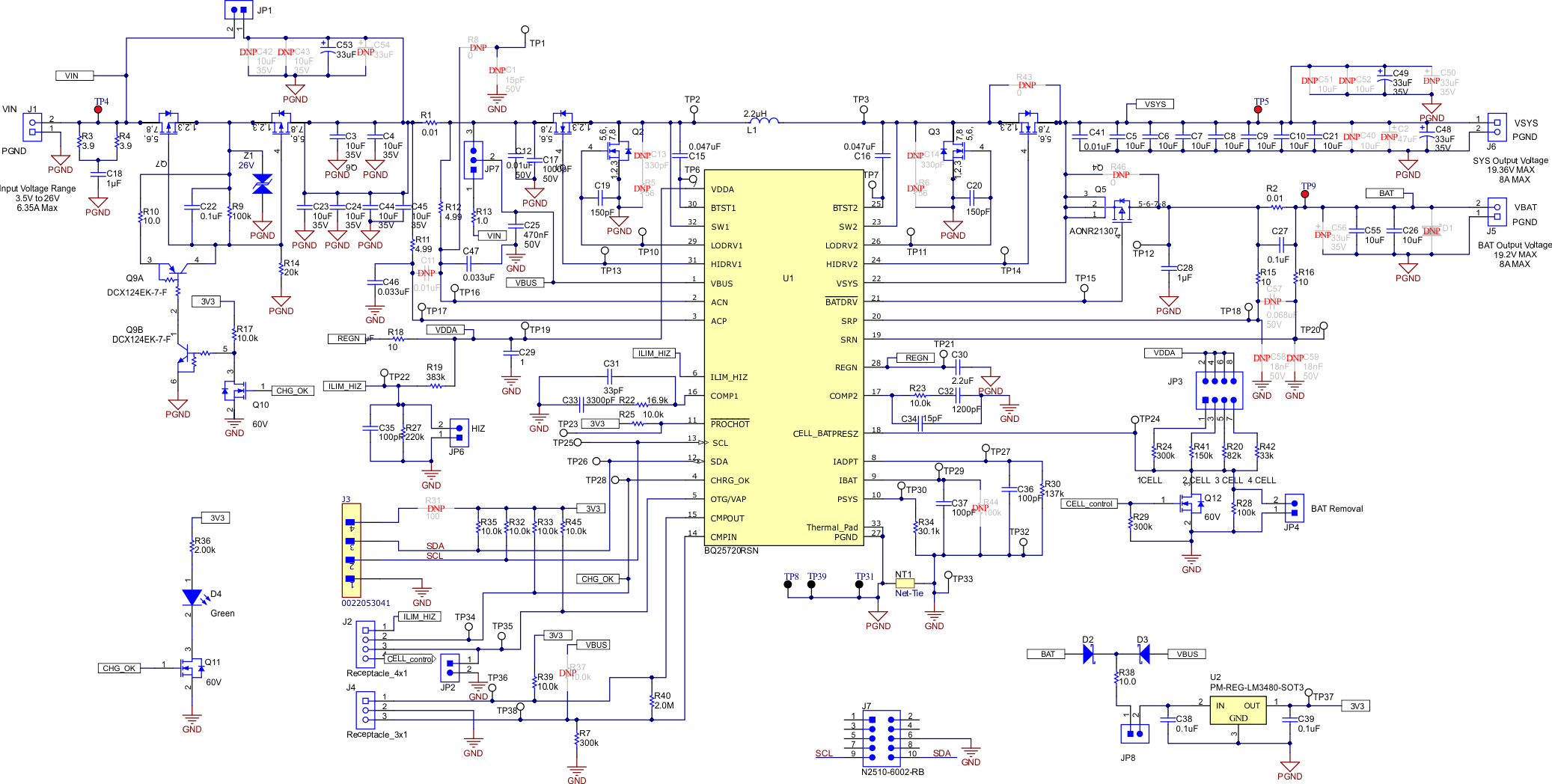Select the 3V3 label at U2 output
This screenshot has height=784, width=1552.
click(1357, 706)
